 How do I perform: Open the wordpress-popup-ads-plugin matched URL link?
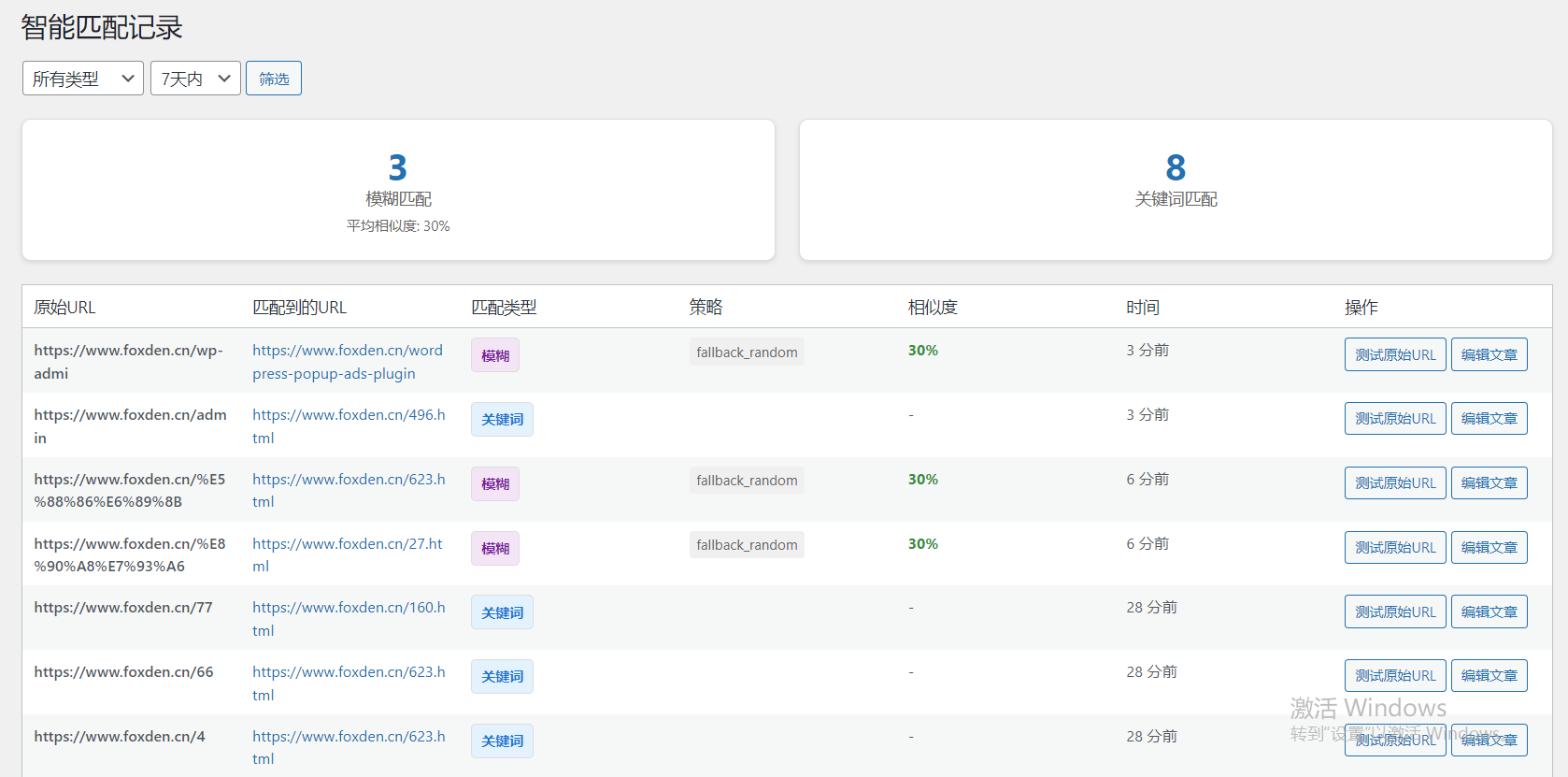click(x=348, y=362)
